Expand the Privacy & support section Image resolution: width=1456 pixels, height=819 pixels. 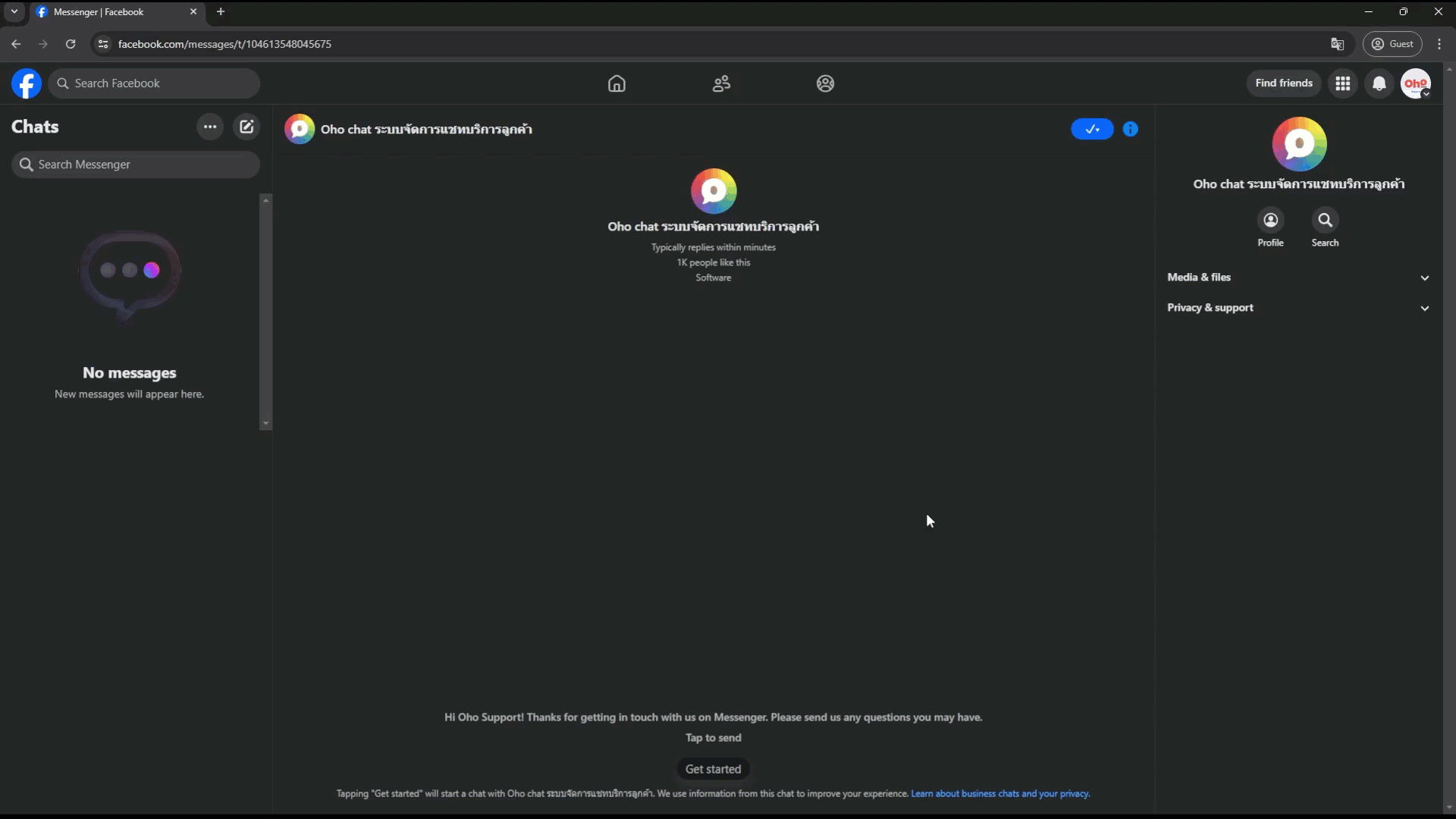[x=1298, y=308]
